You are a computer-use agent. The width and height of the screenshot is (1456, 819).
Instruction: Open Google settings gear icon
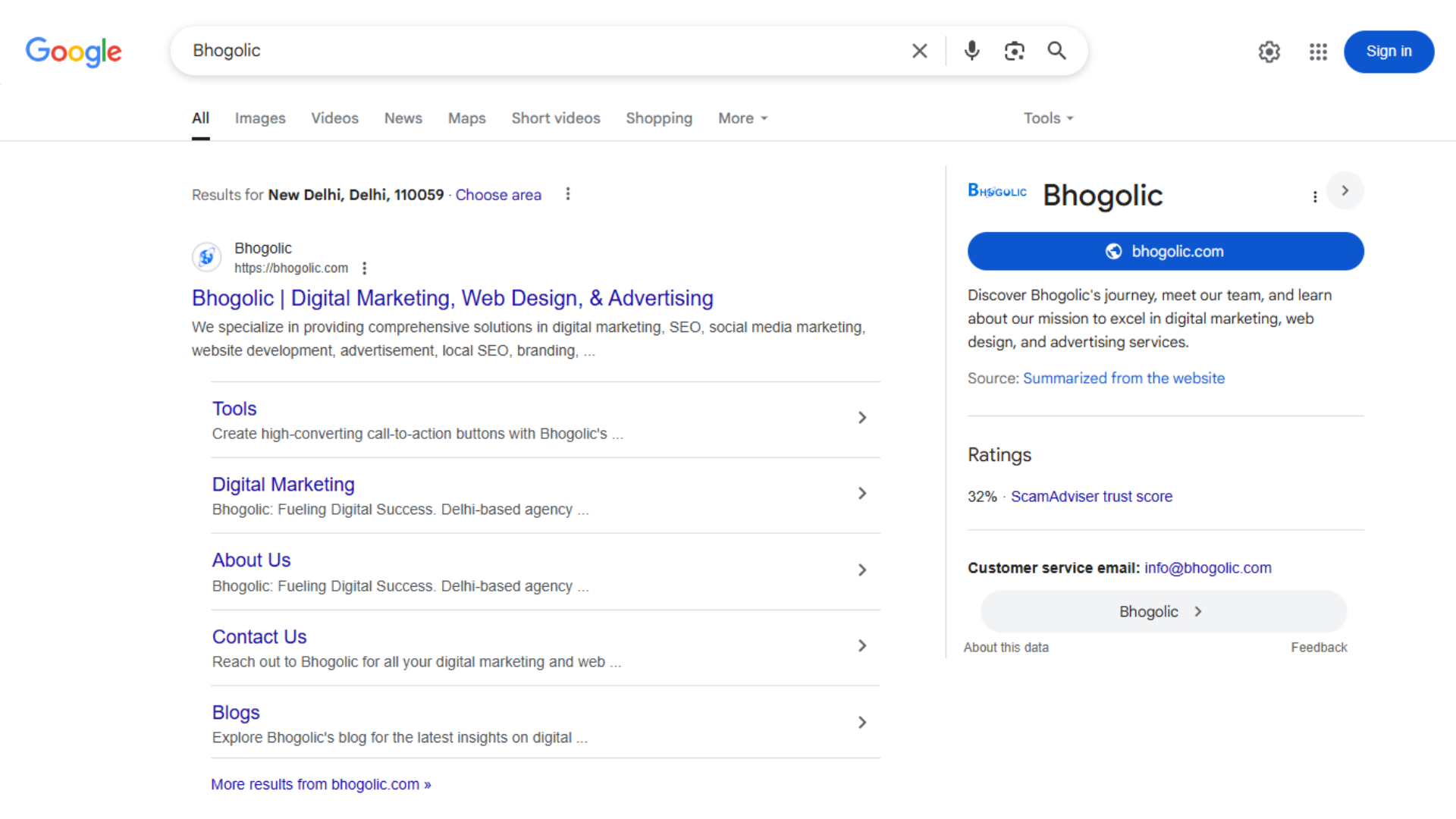pyautogui.click(x=1269, y=52)
